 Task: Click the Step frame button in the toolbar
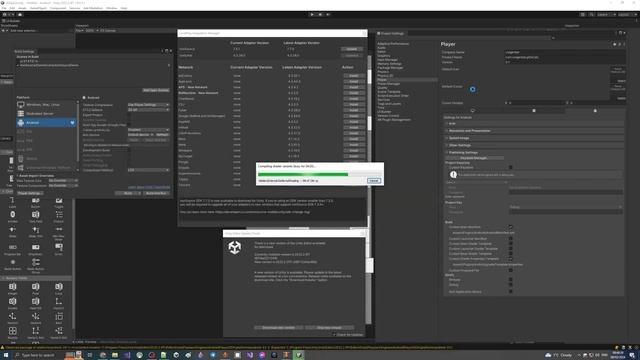point(328,14)
